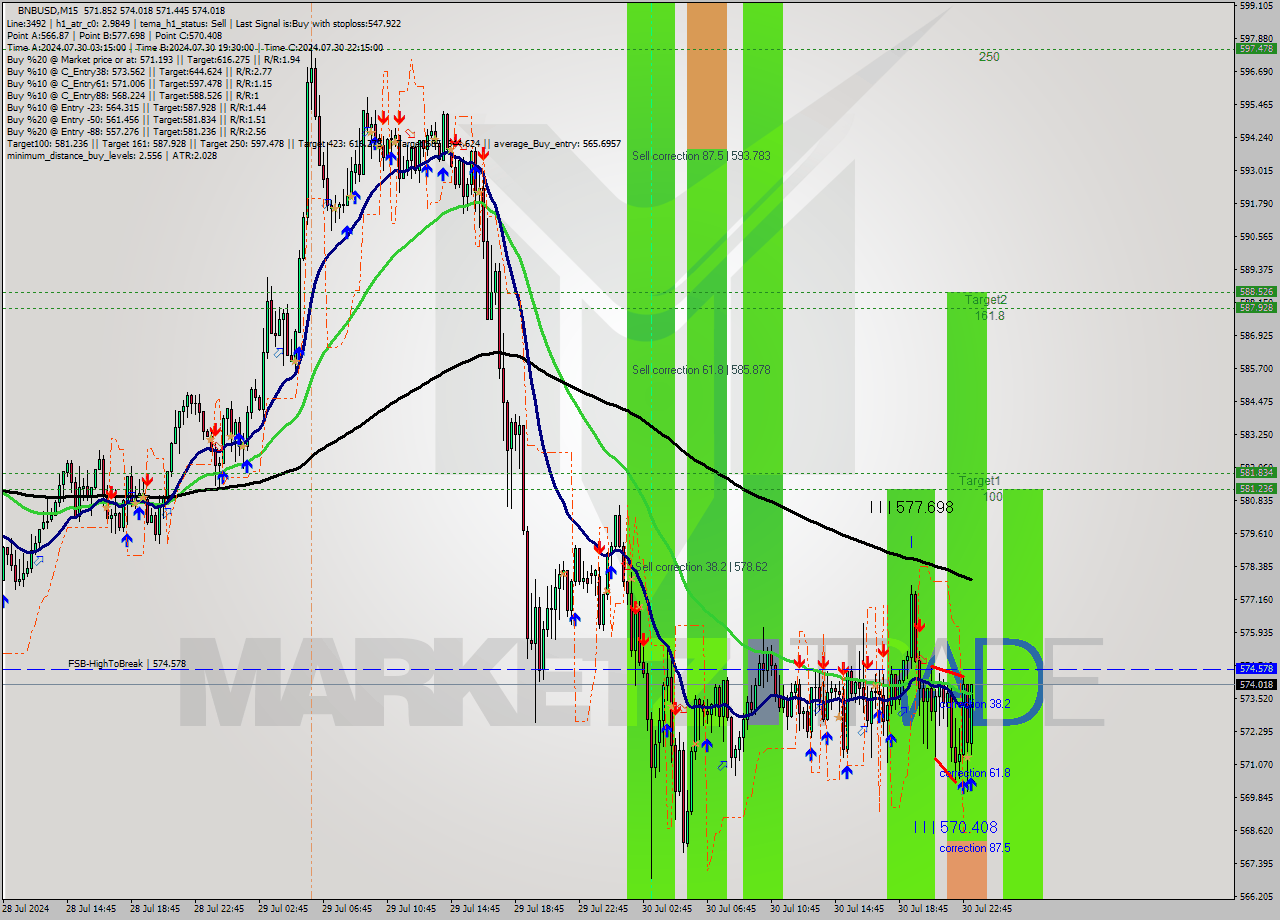Click the Target1 label
The image size is (1280, 920).
980,481
